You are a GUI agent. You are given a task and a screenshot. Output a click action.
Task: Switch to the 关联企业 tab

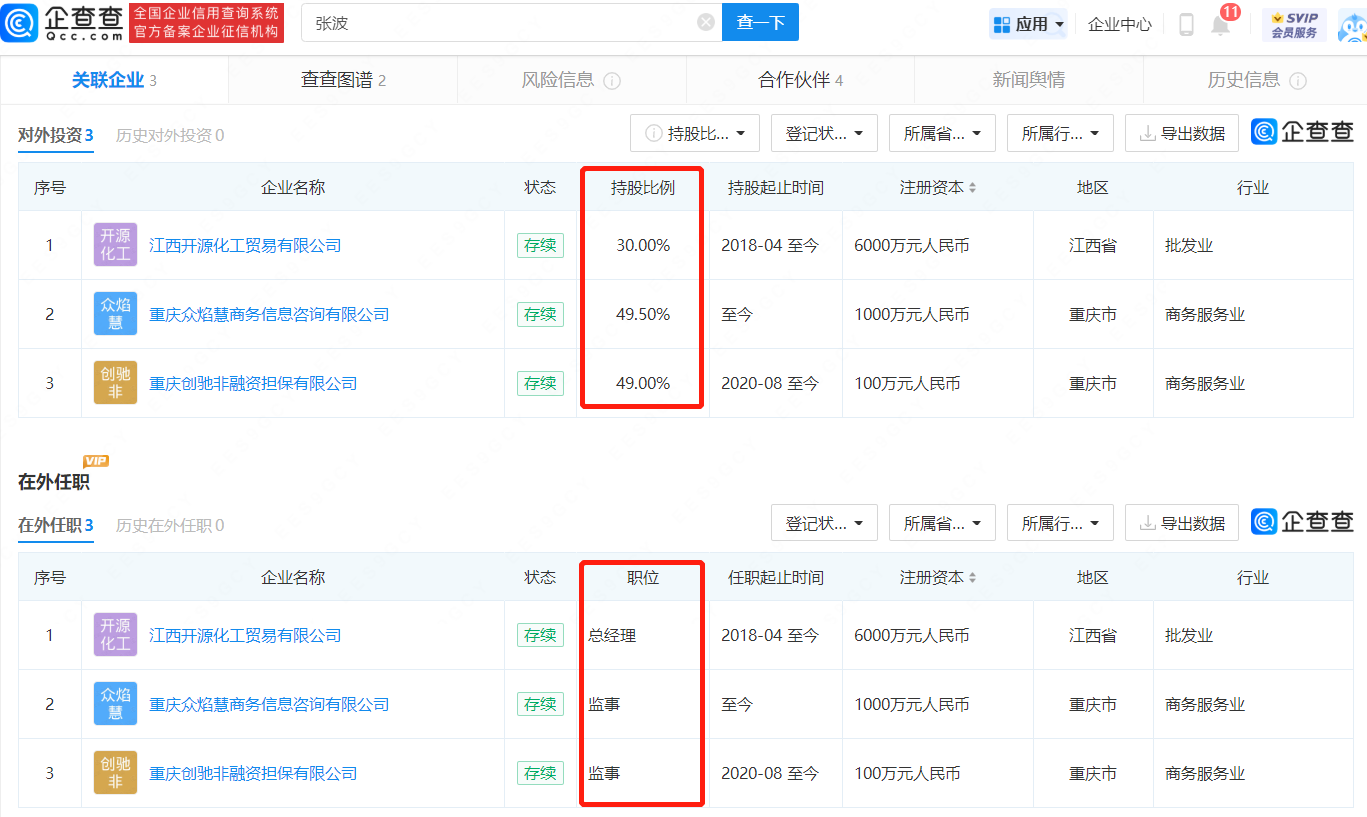[114, 80]
